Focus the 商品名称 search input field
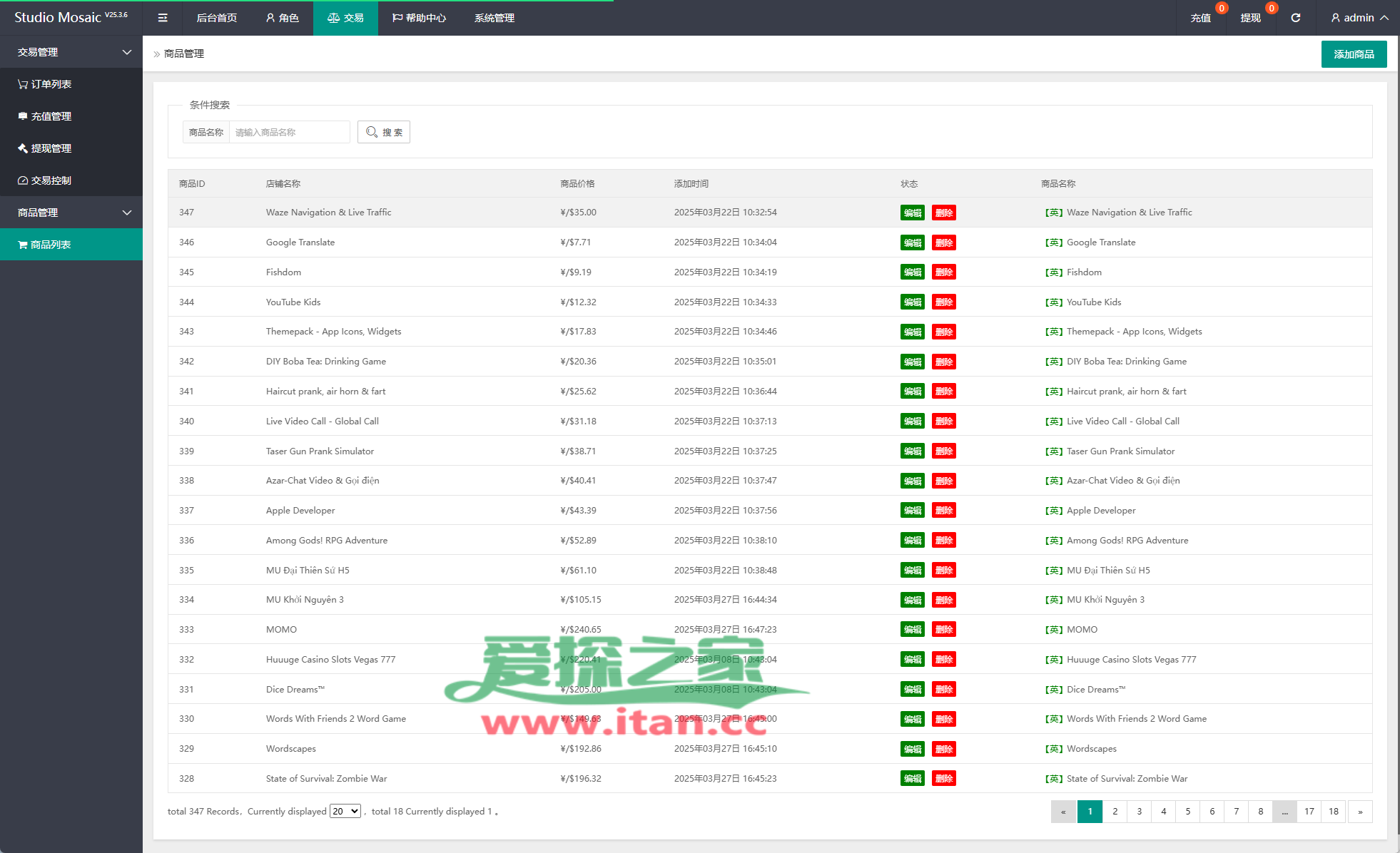The height and width of the screenshot is (853, 1400). (289, 132)
